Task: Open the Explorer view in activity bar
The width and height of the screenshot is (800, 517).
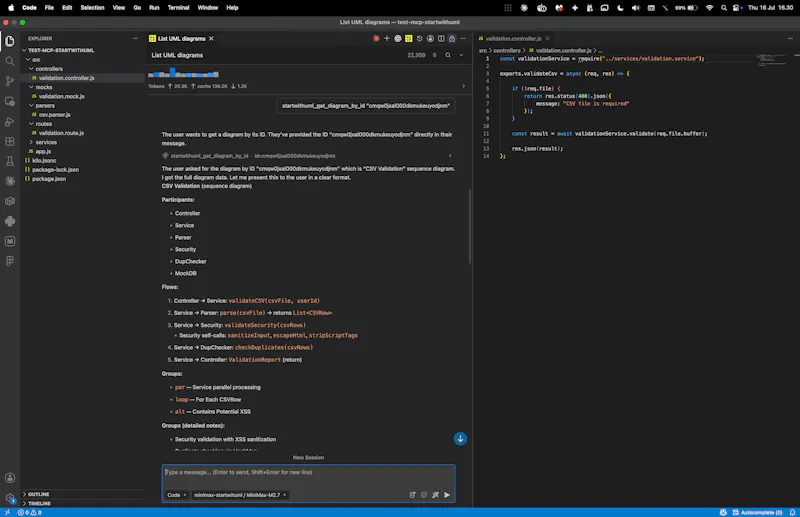Action: tap(10, 41)
